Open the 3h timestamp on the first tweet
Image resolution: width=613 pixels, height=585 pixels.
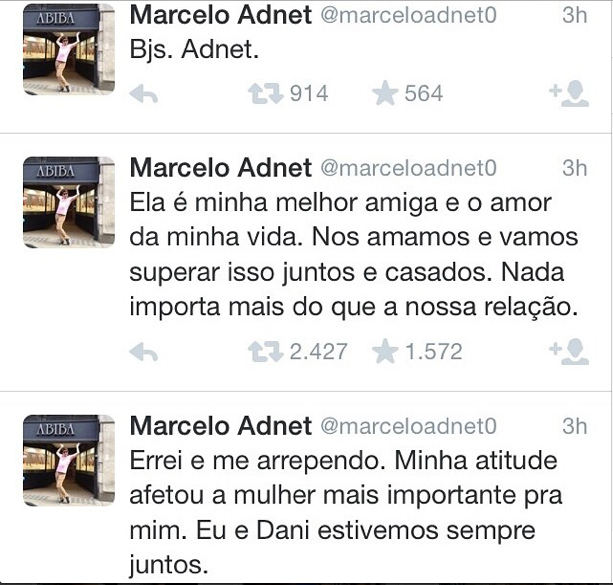point(574,17)
